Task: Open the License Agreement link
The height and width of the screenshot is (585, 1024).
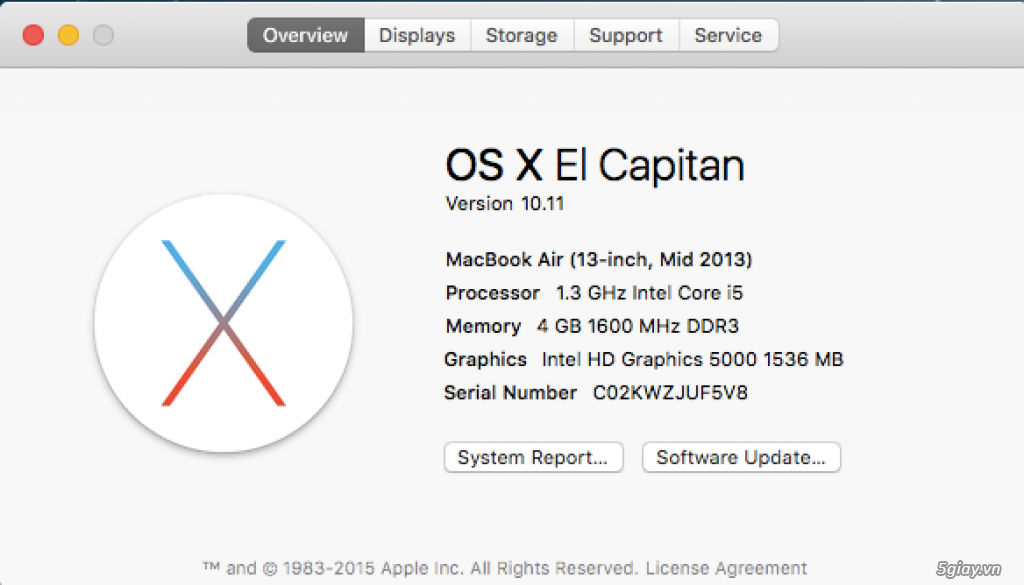Action: 726,568
